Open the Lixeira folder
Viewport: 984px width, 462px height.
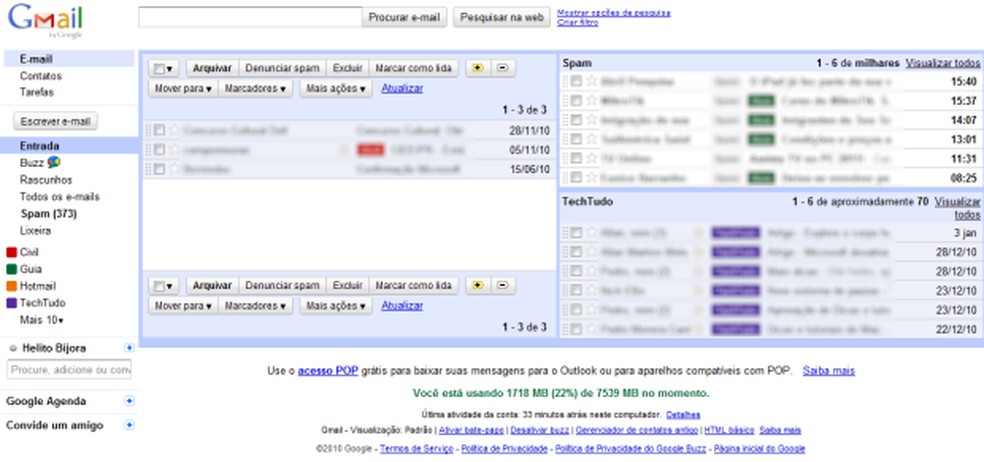tap(35, 231)
